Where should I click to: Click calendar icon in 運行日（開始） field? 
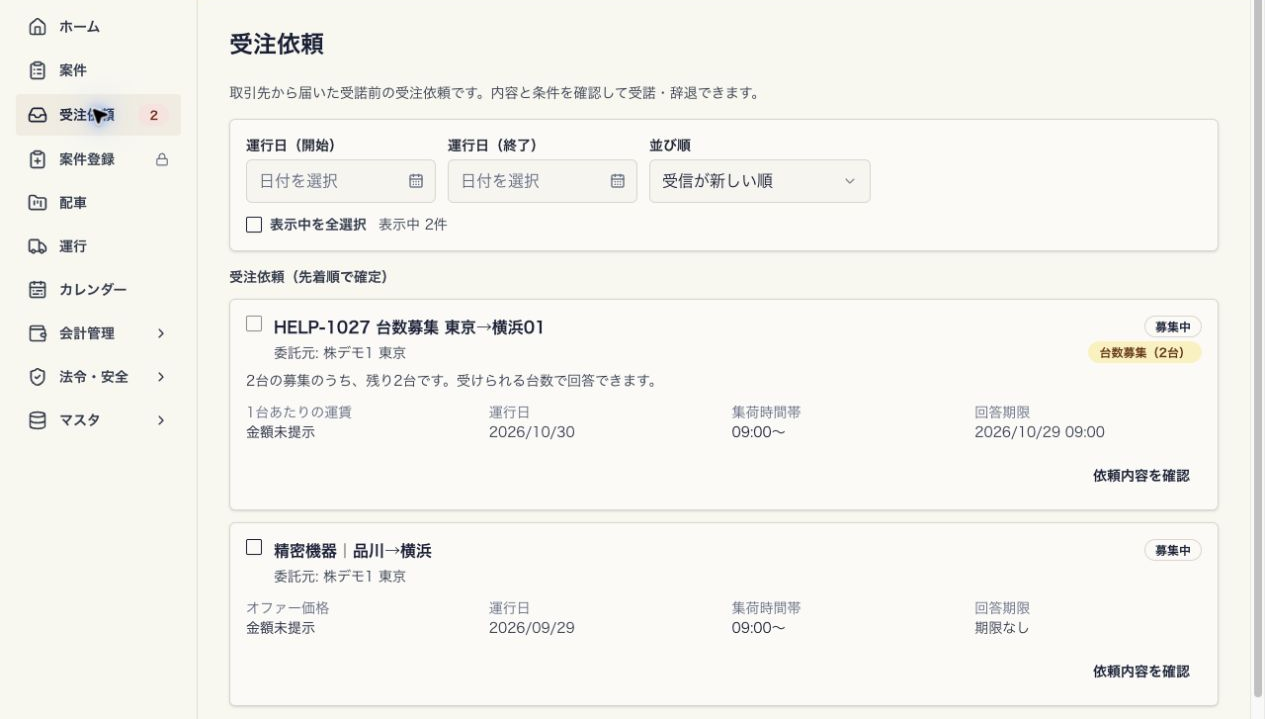[416, 181]
